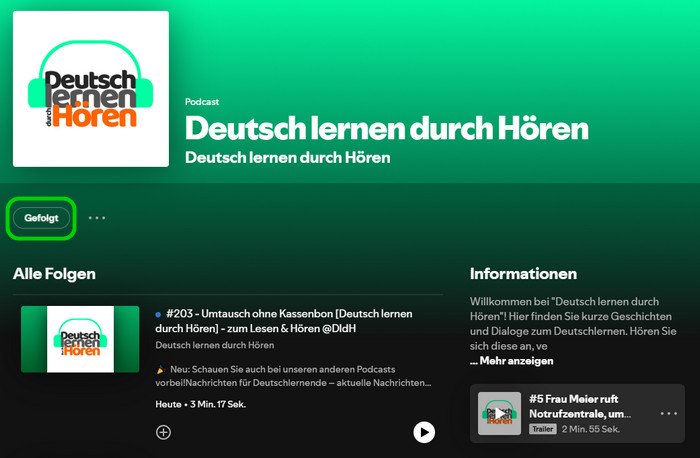The height and width of the screenshot is (458, 700).
Task: Select the Alle Folgen section heading
Action: tap(54, 273)
